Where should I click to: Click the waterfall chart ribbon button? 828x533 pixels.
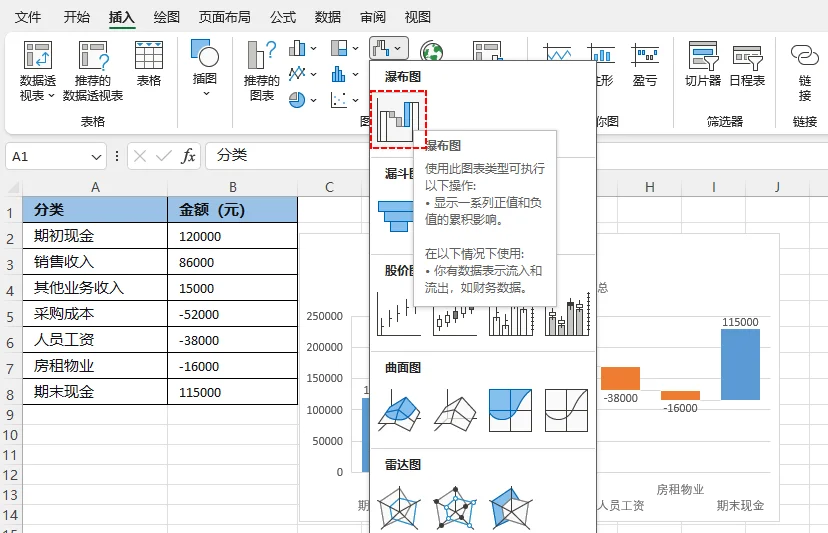tap(389, 49)
